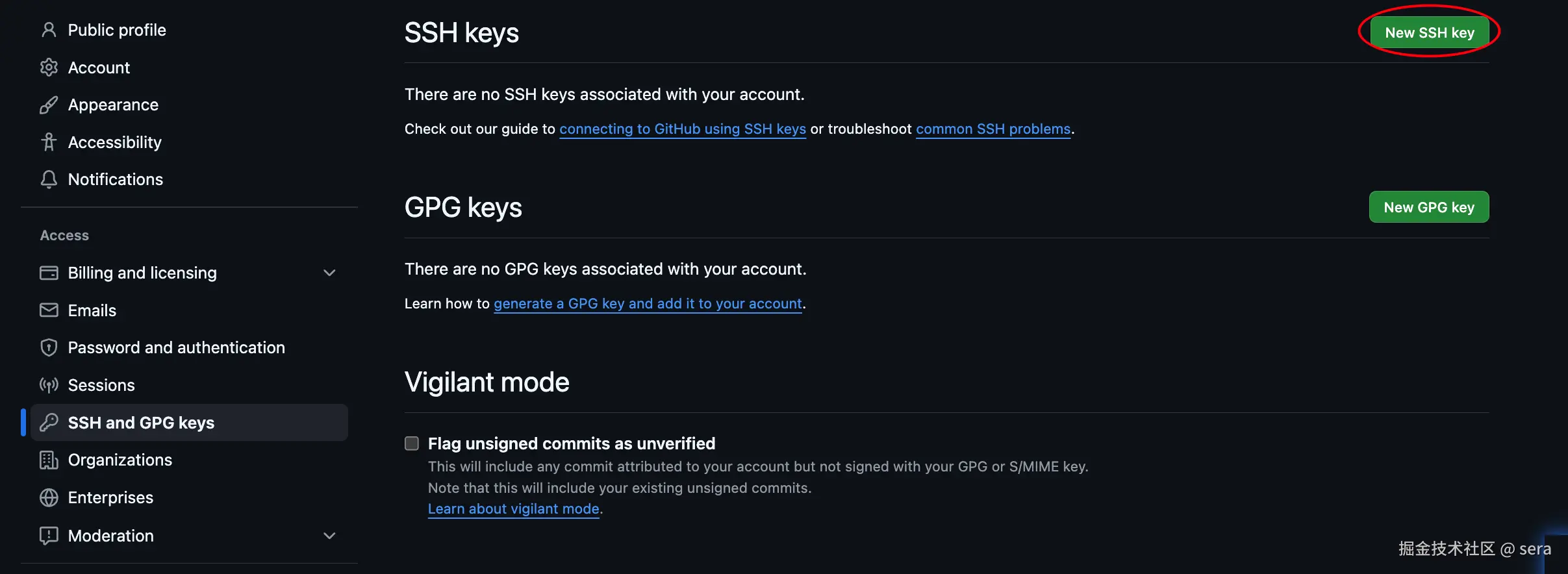Image resolution: width=1568 pixels, height=574 pixels.
Task: Open guide for connecting to GitHub using SSH keys
Action: coord(683,129)
